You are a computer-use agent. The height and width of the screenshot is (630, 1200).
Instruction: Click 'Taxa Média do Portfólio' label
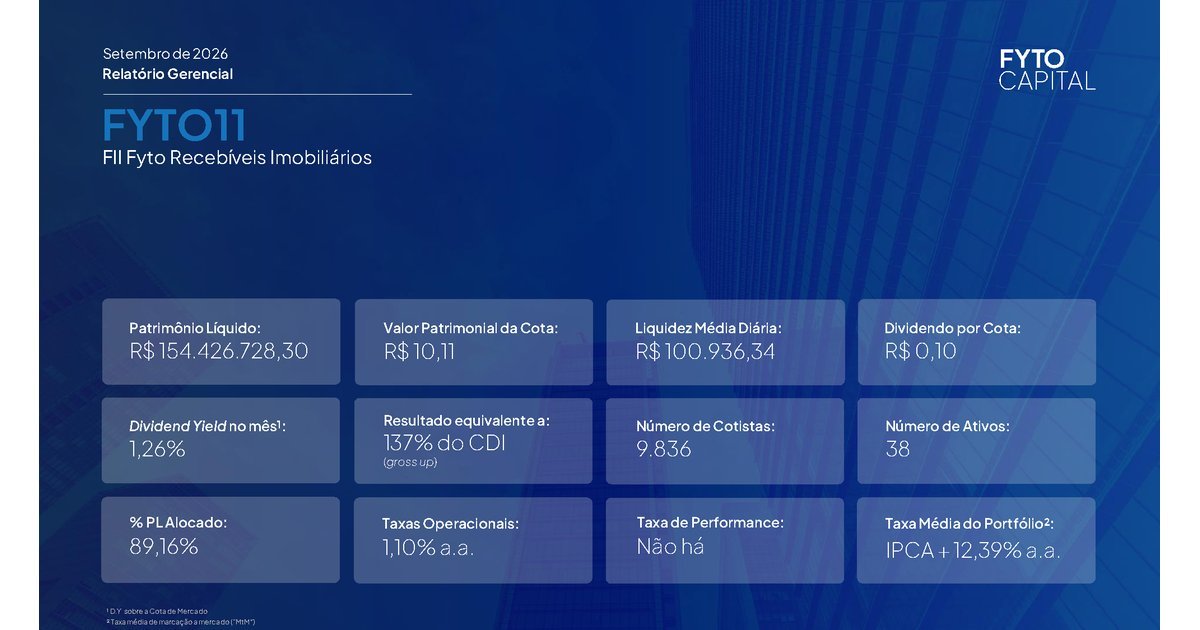[x=969, y=523]
